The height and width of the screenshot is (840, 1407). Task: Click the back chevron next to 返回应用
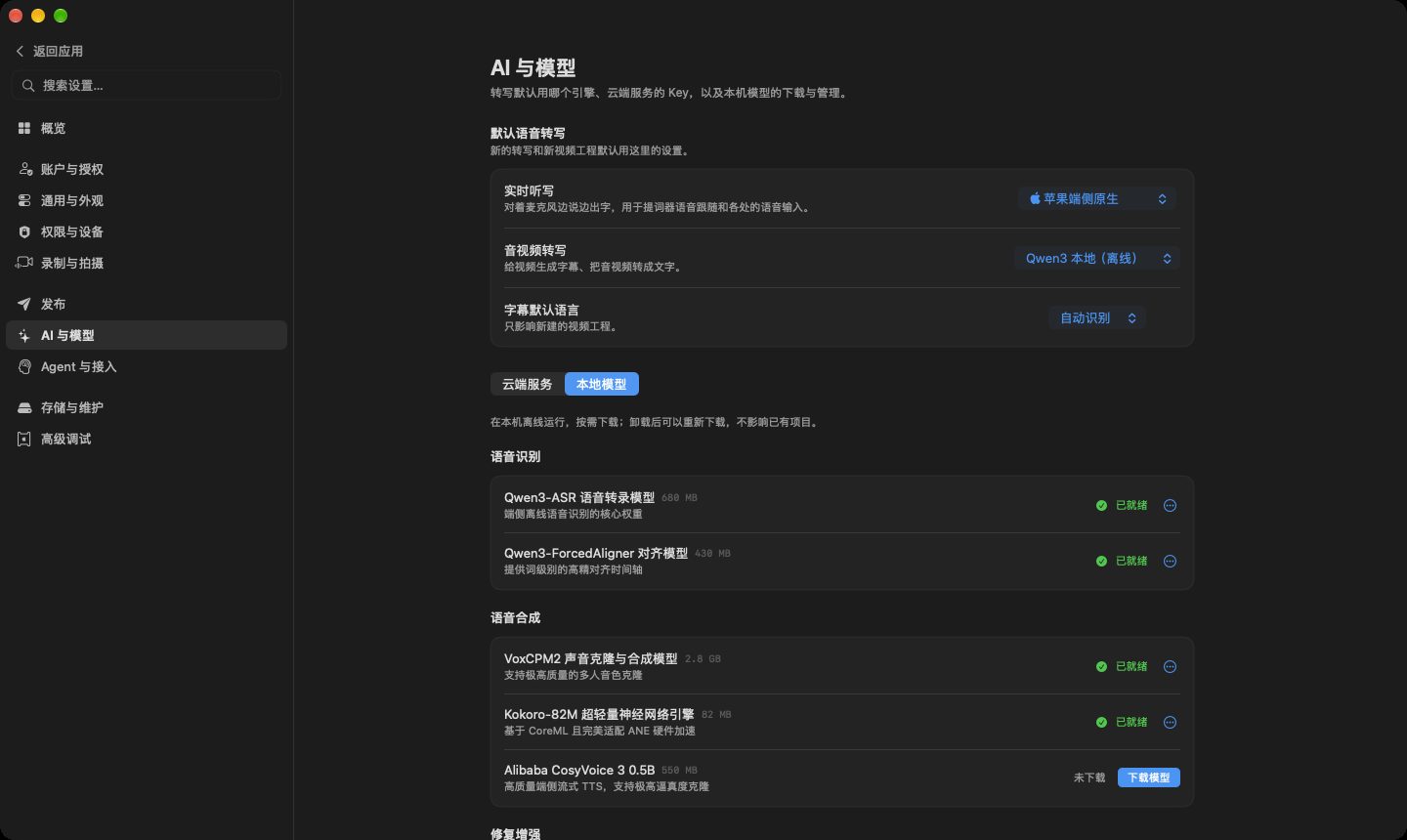point(20,51)
